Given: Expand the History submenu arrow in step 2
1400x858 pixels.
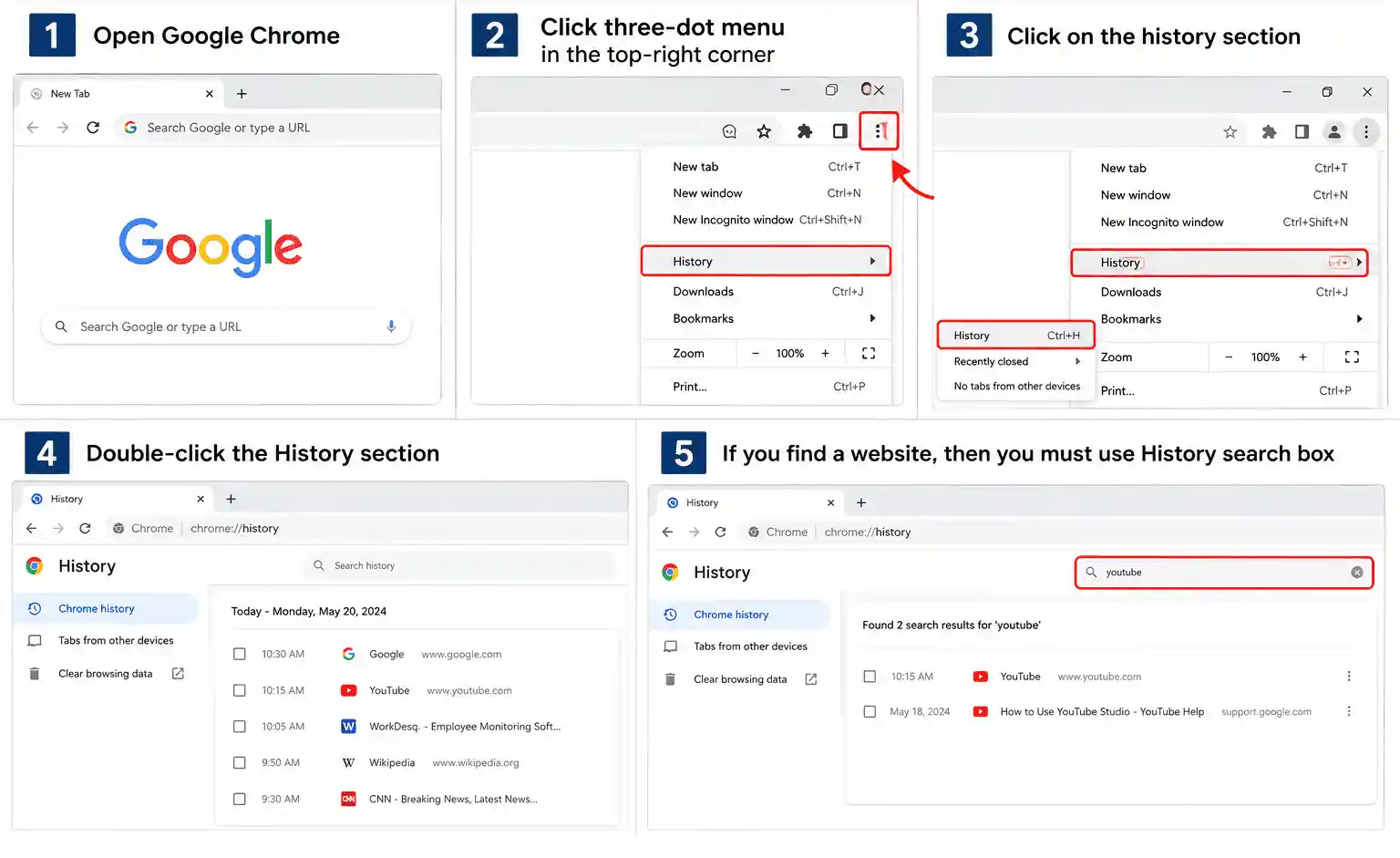Looking at the screenshot, I should tap(872, 262).
